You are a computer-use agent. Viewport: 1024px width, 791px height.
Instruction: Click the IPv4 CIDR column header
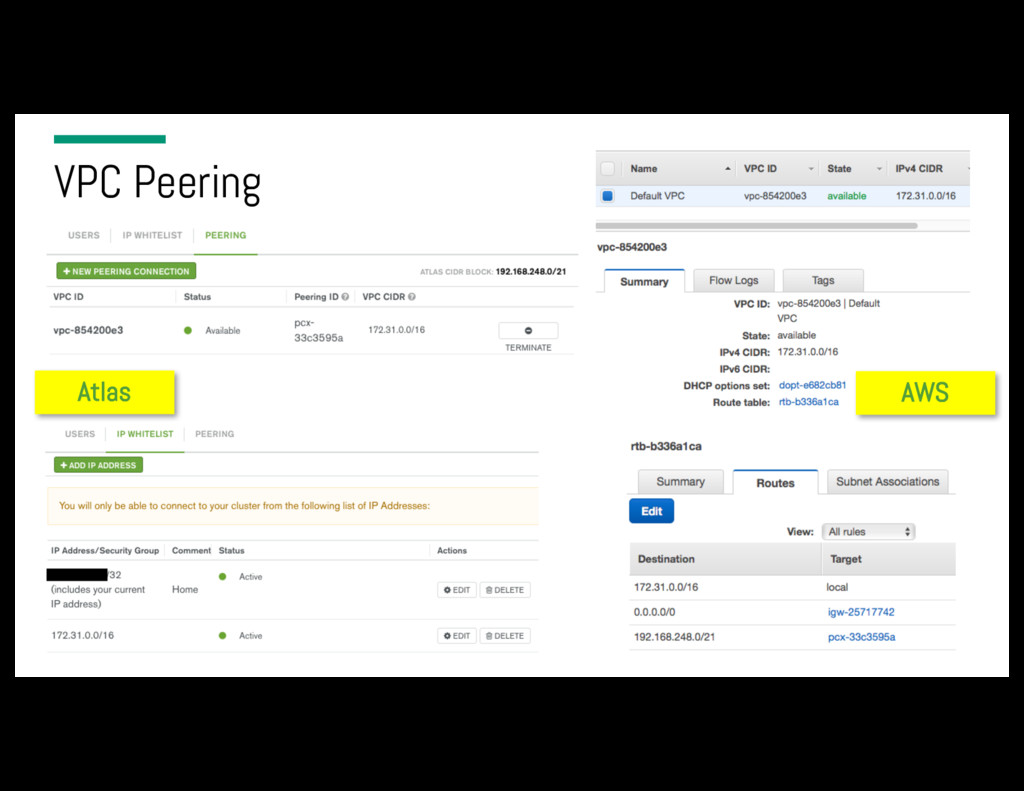coord(919,169)
